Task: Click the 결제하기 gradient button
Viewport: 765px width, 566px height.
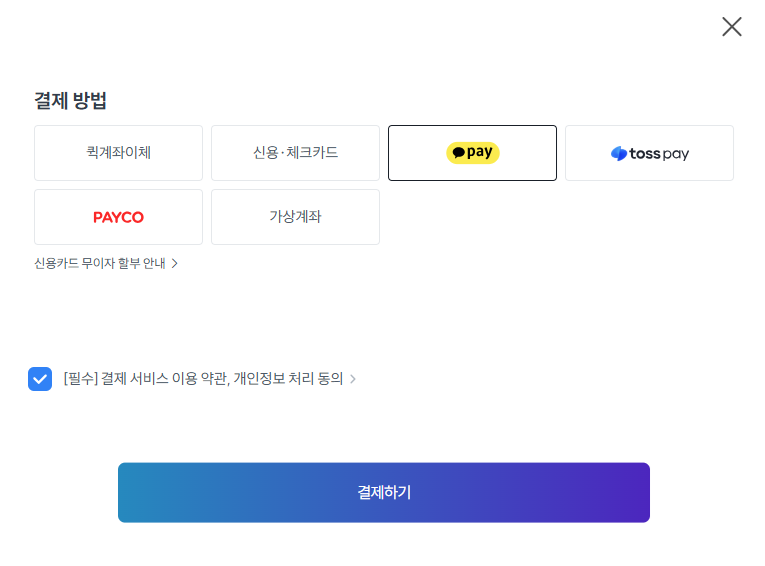Action: click(383, 492)
